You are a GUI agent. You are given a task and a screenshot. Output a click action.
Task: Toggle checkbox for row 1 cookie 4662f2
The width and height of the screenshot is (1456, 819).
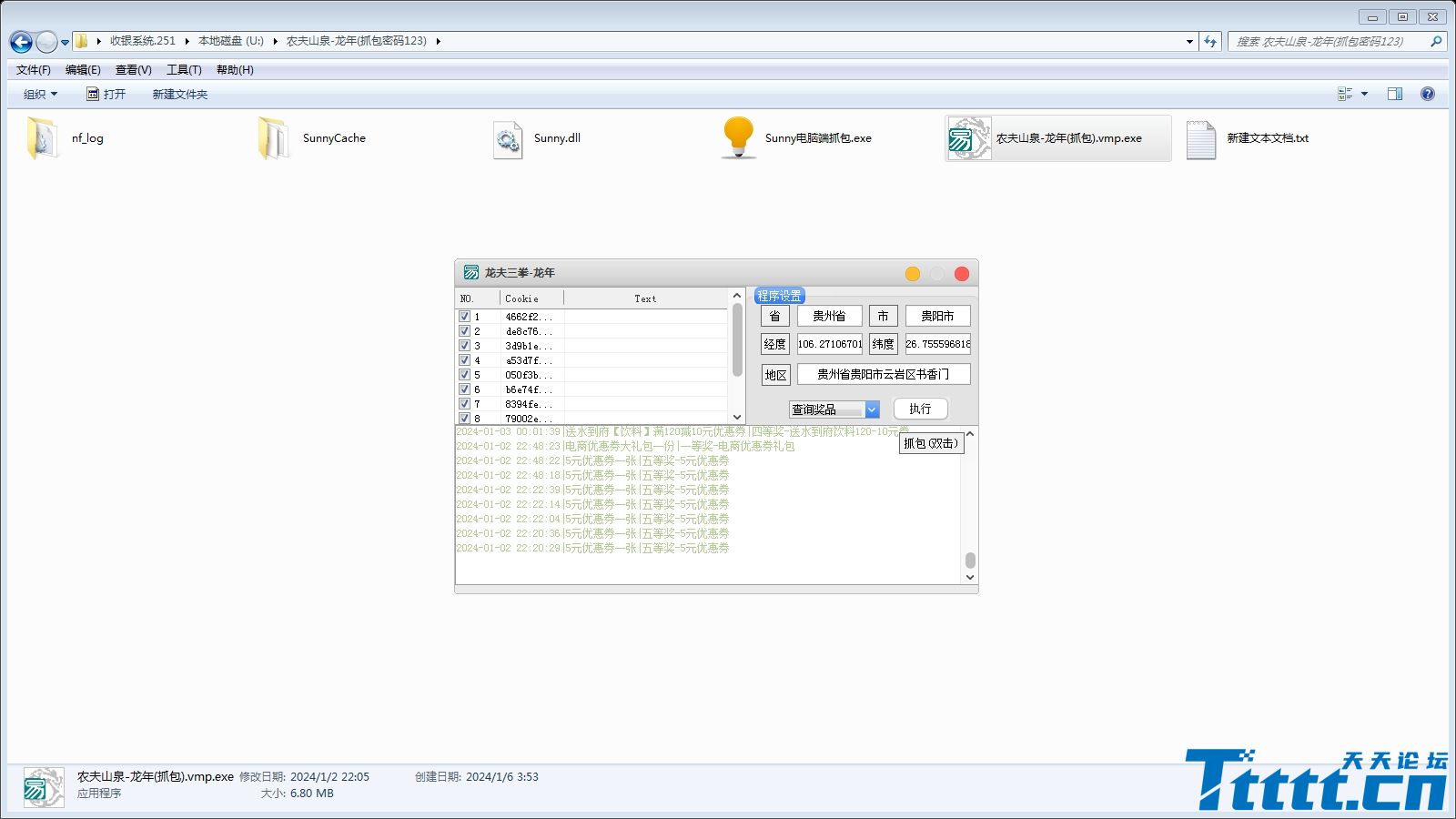464,317
